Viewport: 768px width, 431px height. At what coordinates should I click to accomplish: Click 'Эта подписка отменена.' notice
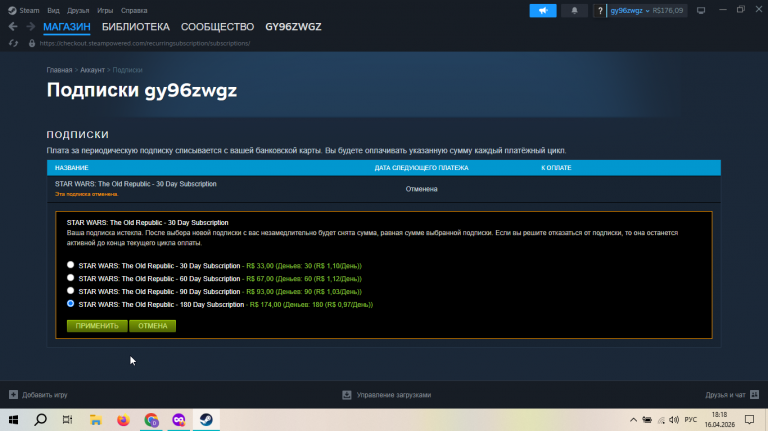click(x=86, y=194)
